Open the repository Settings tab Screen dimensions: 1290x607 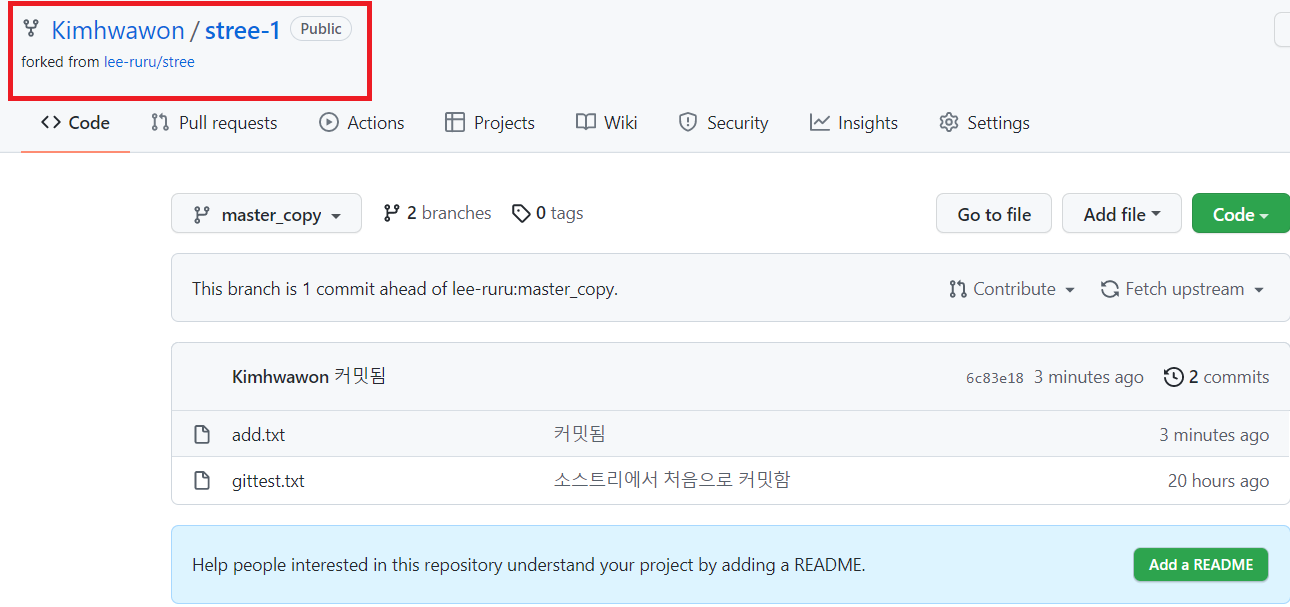(984, 123)
